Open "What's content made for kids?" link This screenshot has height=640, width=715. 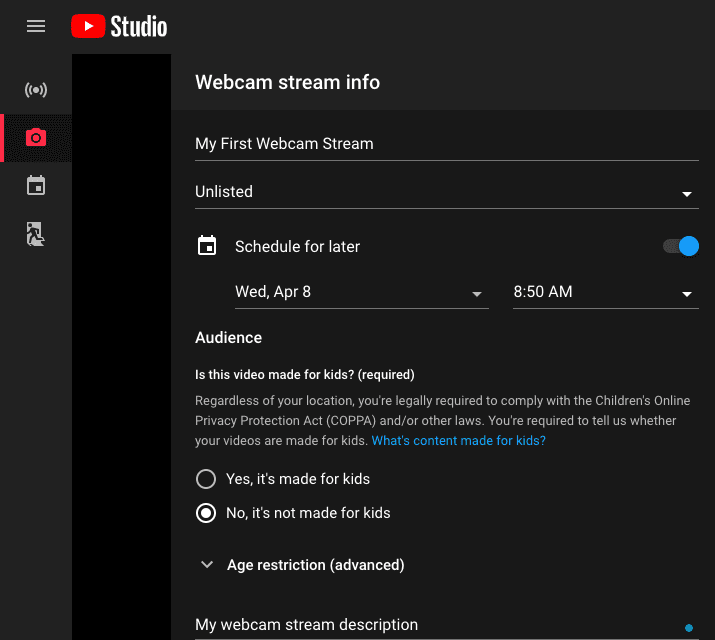pos(458,440)
